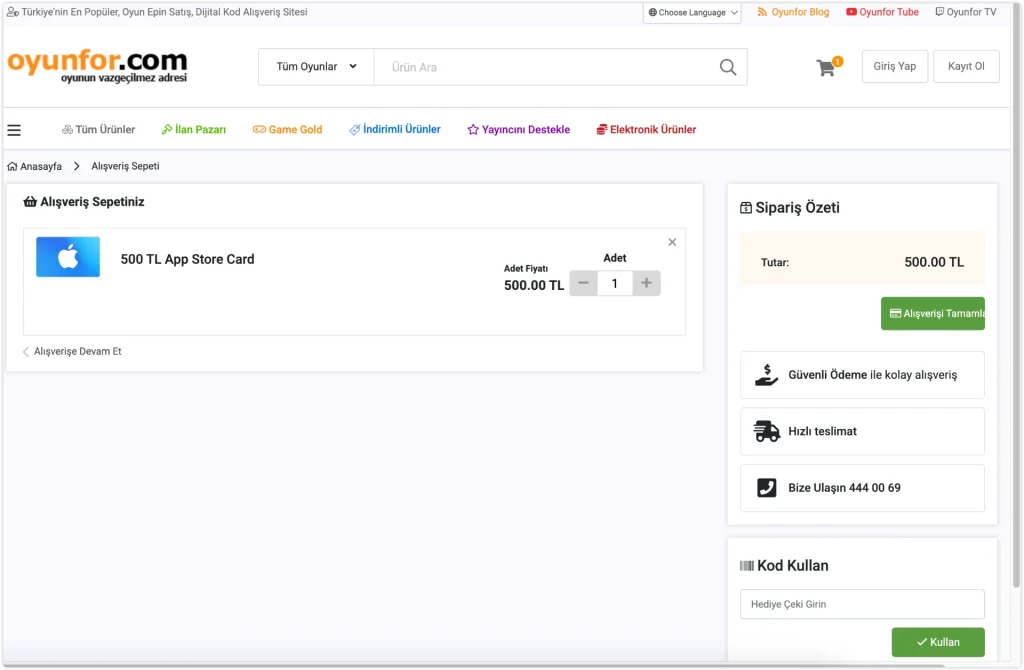Click the search magnifier icon

[x=728, y=67]
